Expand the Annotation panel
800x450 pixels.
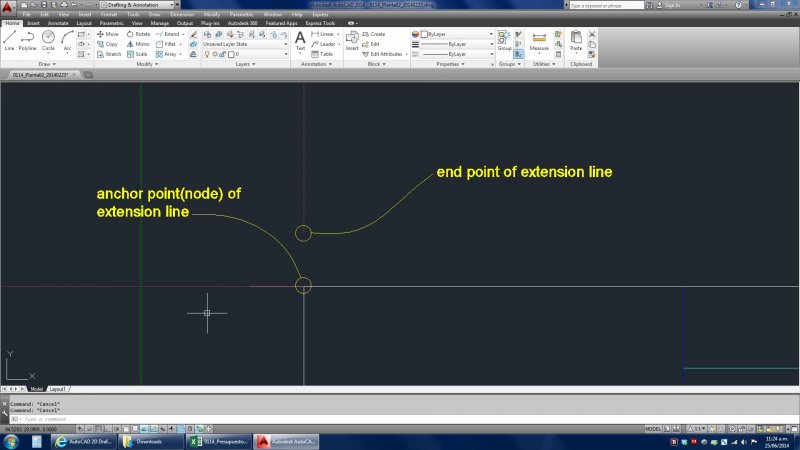click(x=316, y=64)
